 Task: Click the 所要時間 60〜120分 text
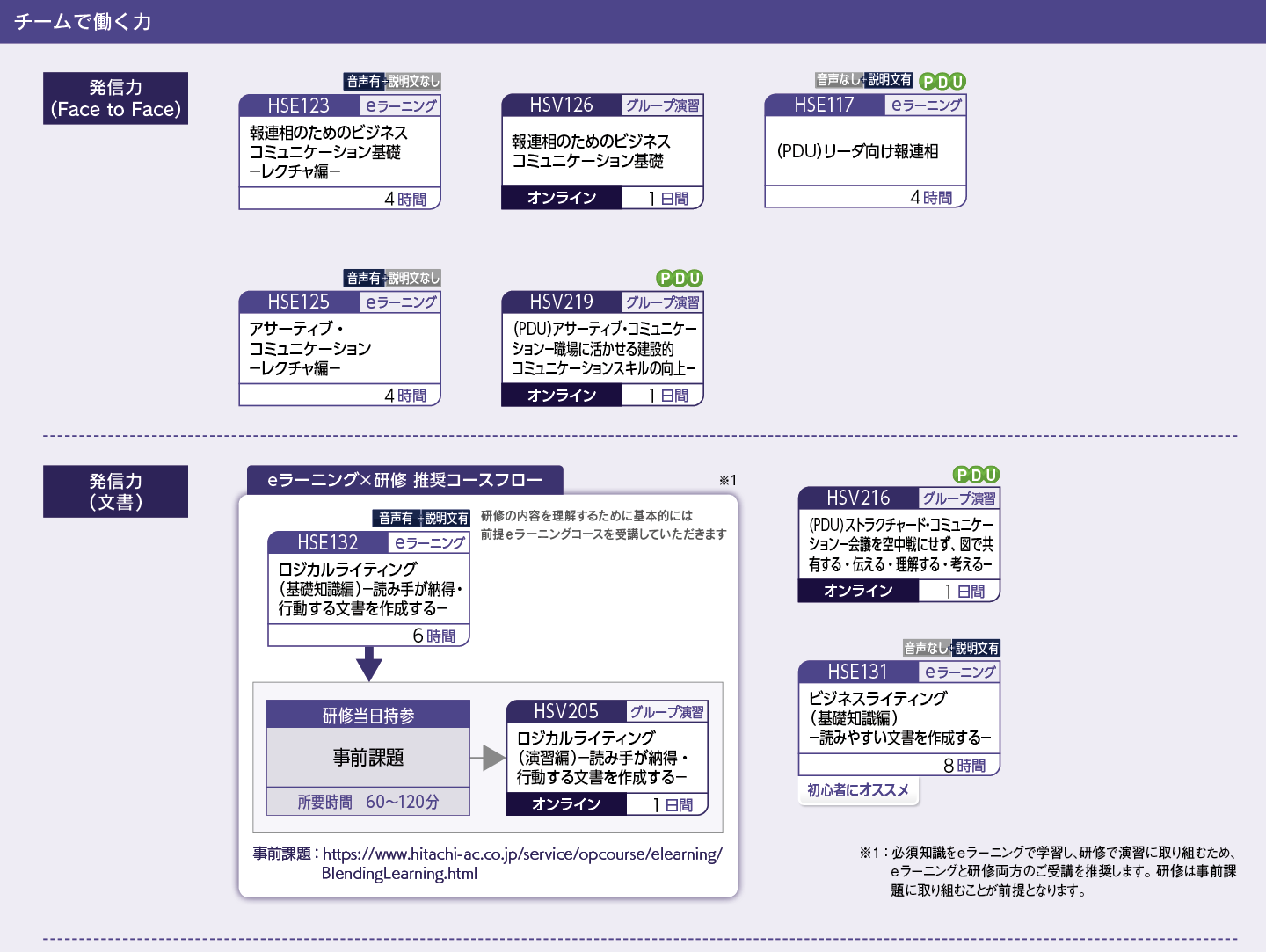coord(368,802)
